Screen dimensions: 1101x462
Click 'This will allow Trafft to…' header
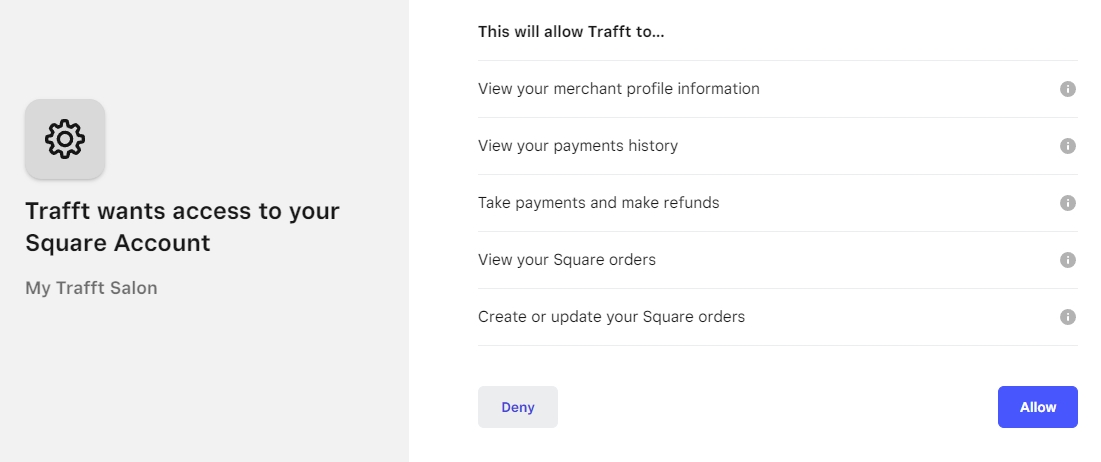tap(571, 32)
